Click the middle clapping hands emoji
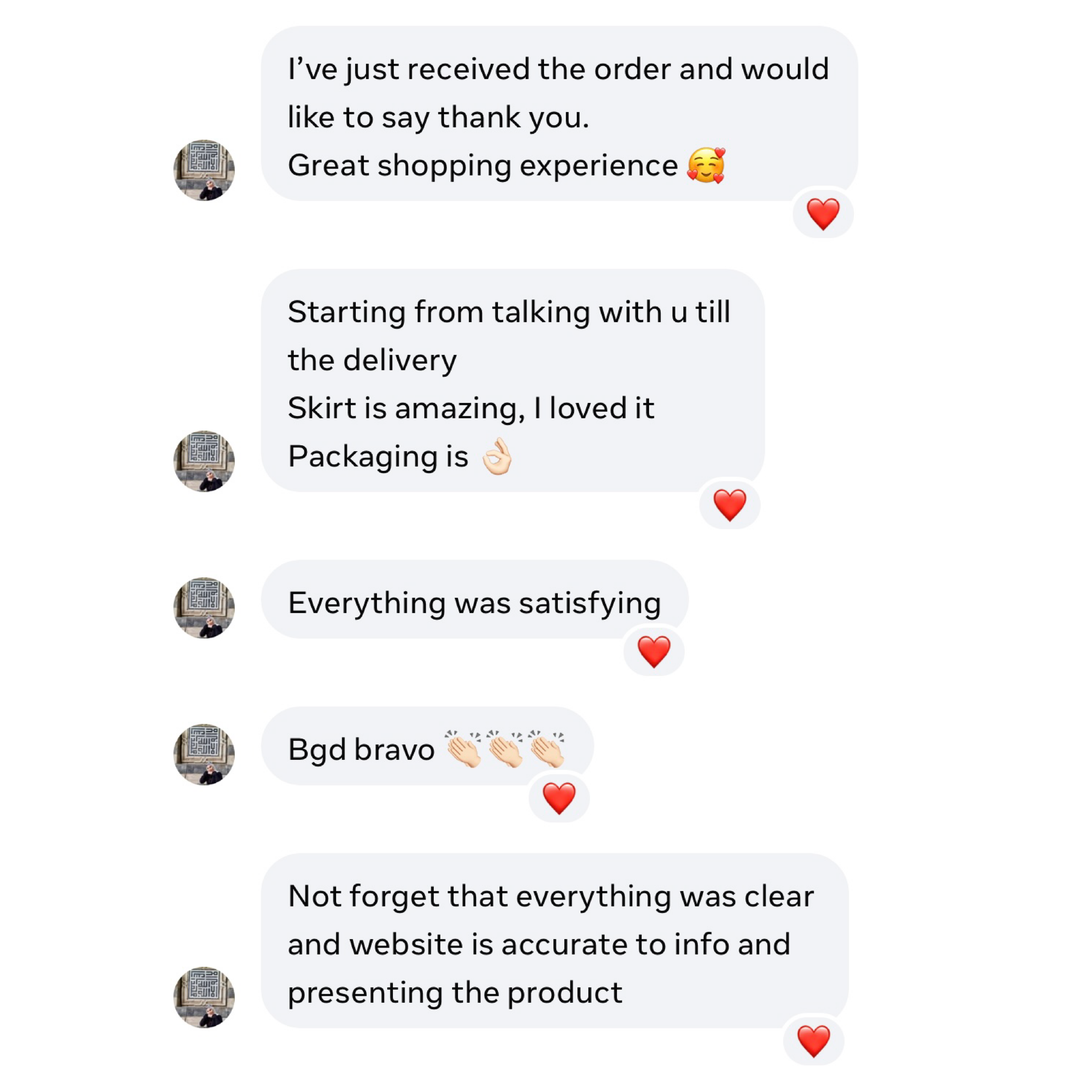This screenshot has height=1092, width=1092. click(505, 749)
